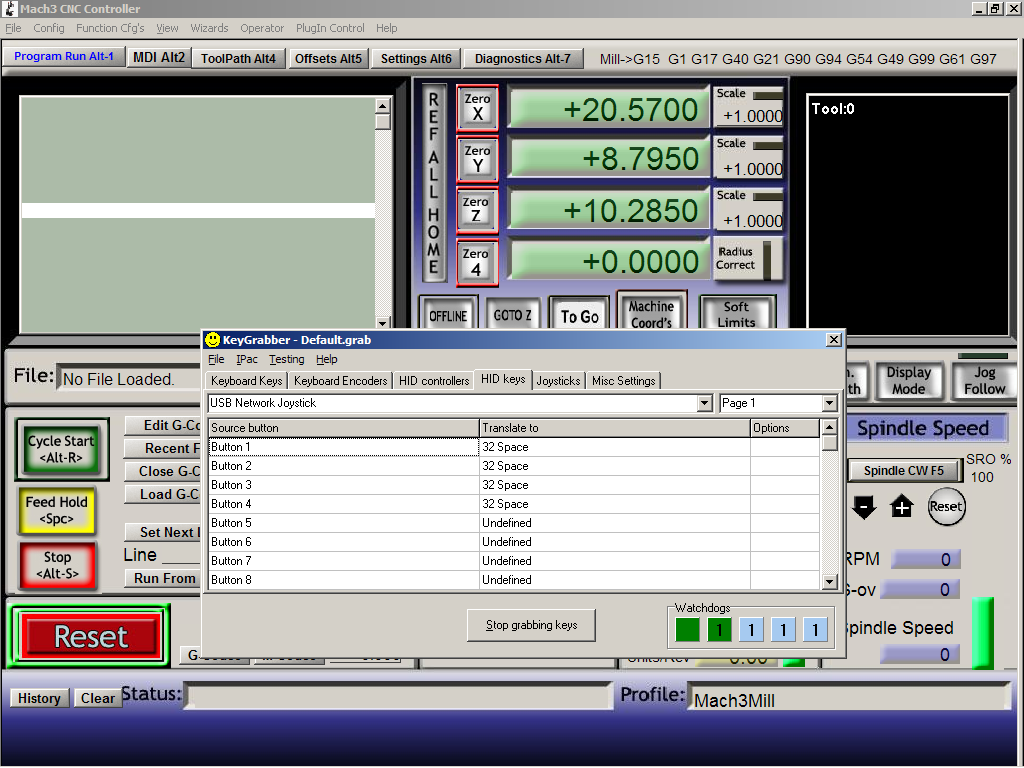Open the KeyGrabber Testing menu
Screen dimensions: 1024x768
[x=287, y=359]
